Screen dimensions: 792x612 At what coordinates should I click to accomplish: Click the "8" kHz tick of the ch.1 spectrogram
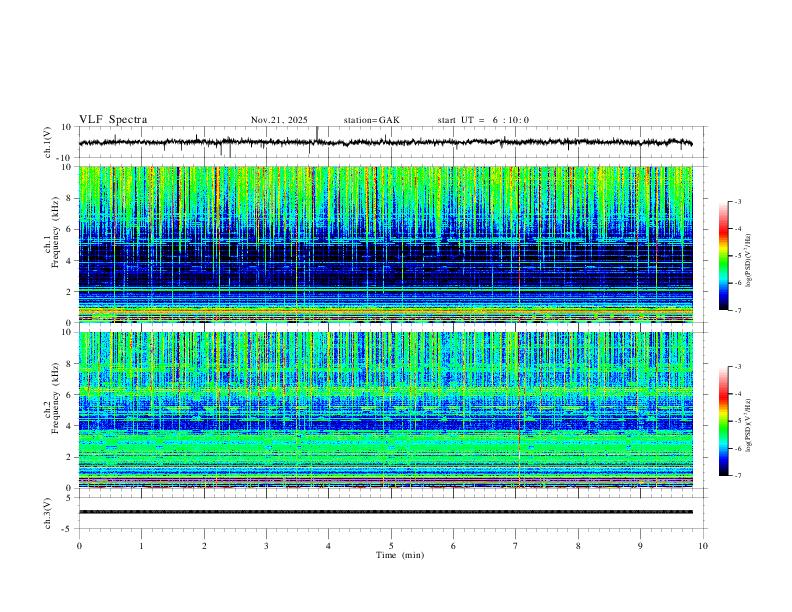69,198
